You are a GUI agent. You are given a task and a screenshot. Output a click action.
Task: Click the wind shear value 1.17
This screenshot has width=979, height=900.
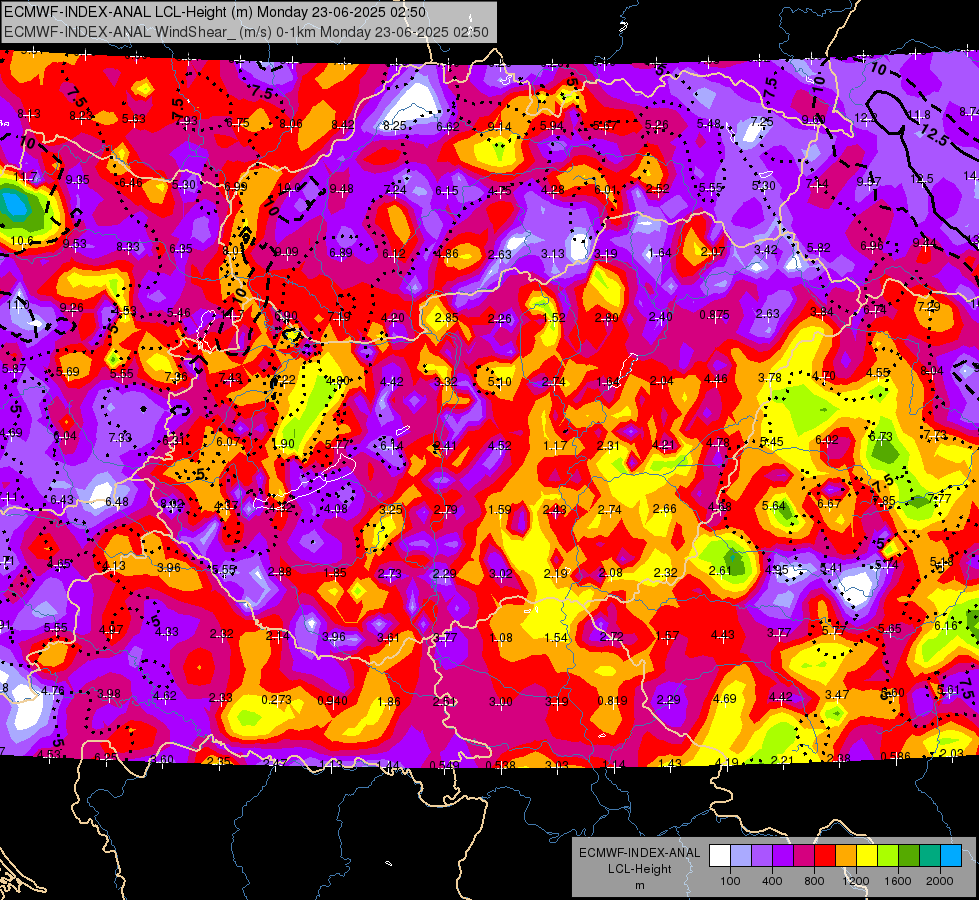click(x=555, y=446)
